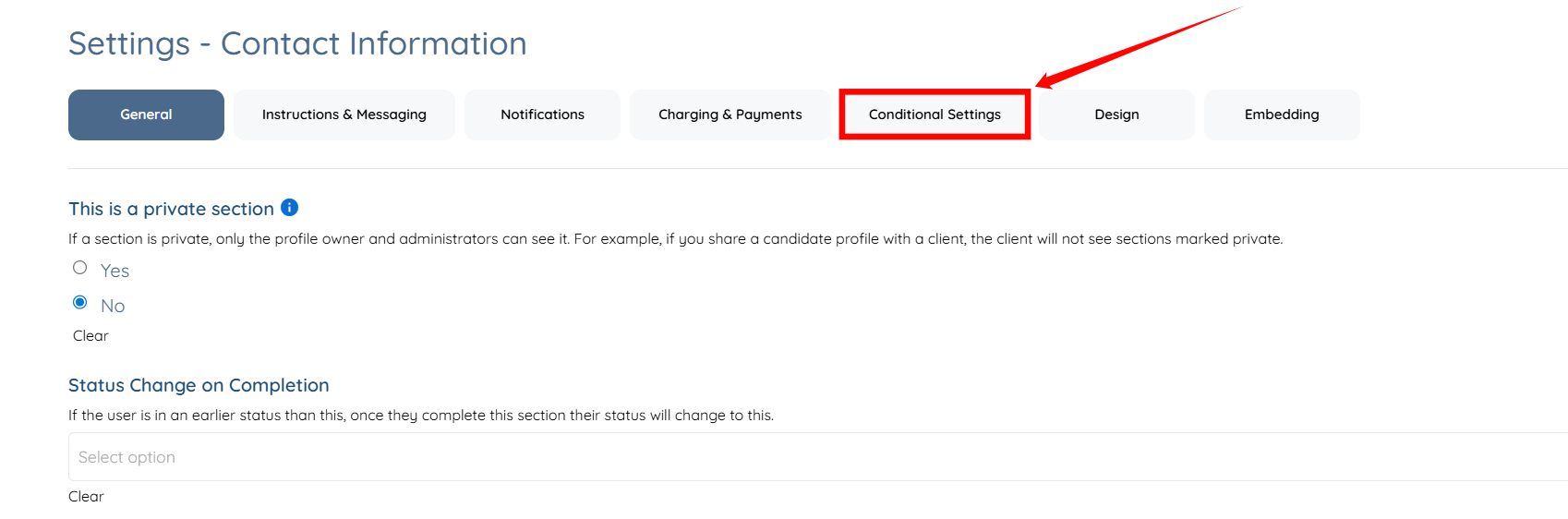1568x519 pixels.
Task: Click the "No" option label text
Action: coord(113,306)
